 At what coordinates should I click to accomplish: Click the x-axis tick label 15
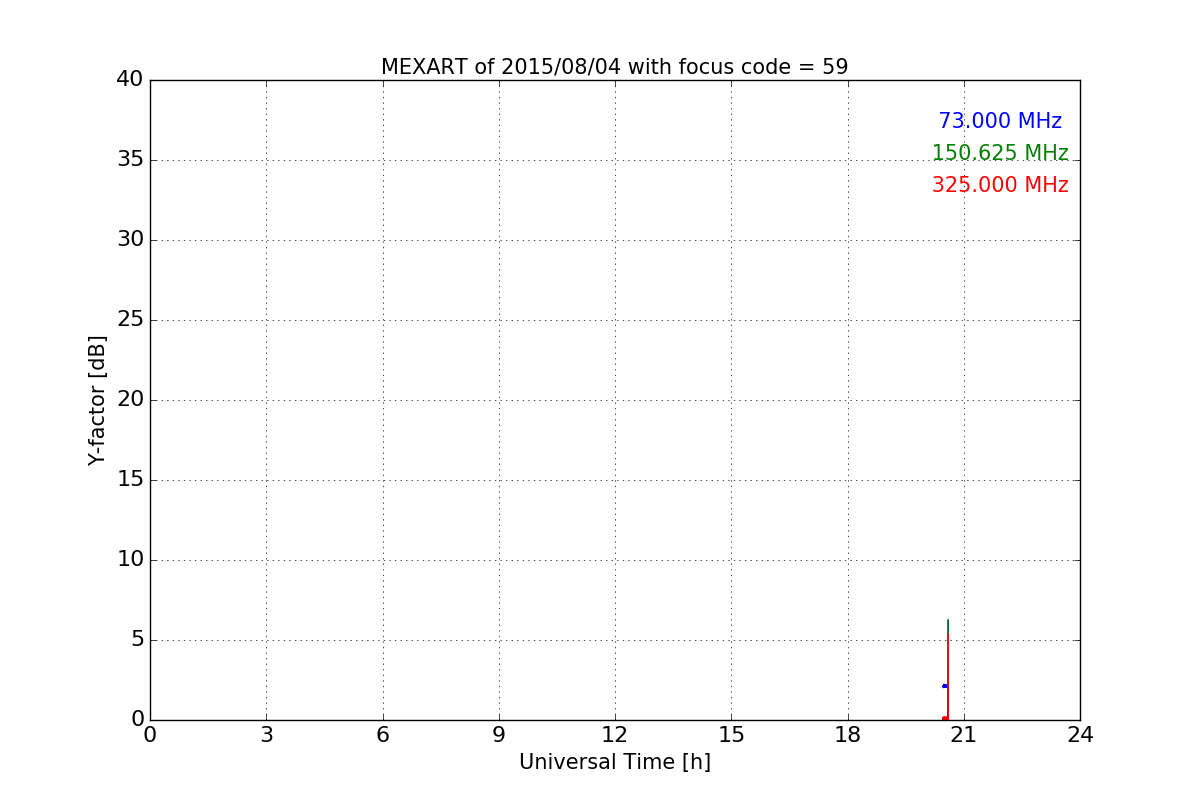pyautogui.click(x=731, y=735)
